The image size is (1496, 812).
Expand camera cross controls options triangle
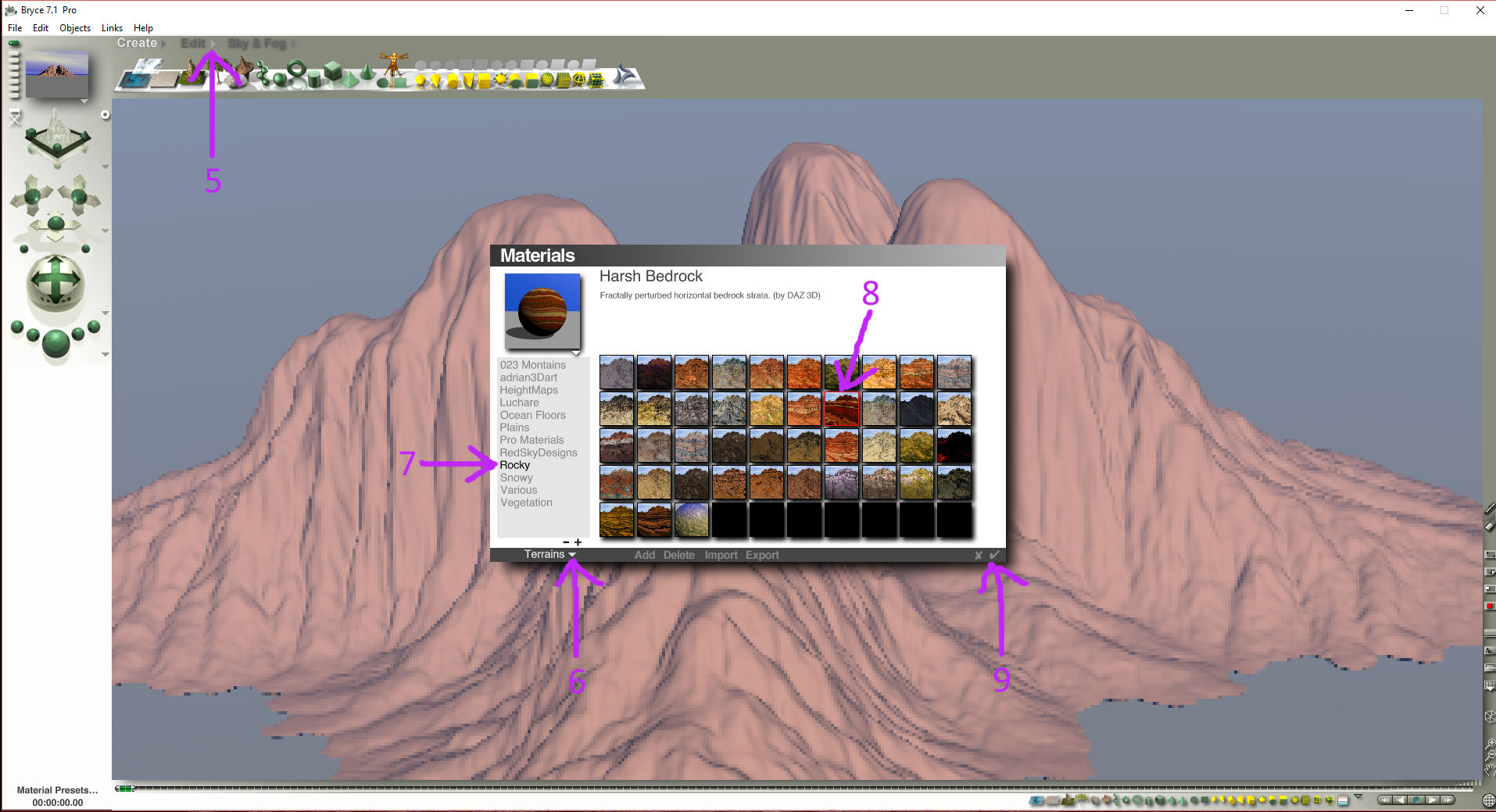tap(105, 231)
